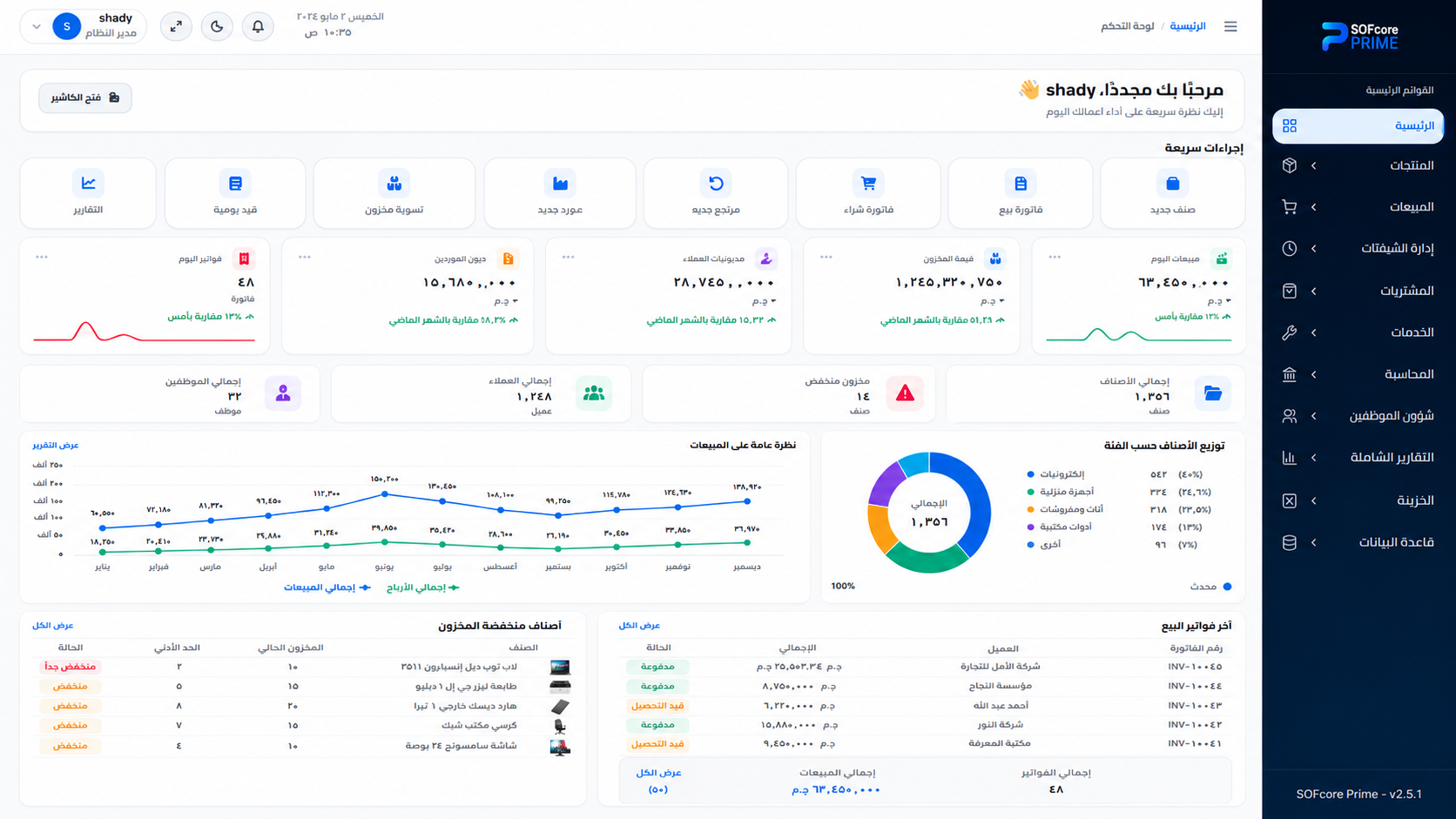Image resolution: width=1456 pixels, height=819 pixels.
Task: Click the فتح الكاشير button
Action: pos(85,97)
